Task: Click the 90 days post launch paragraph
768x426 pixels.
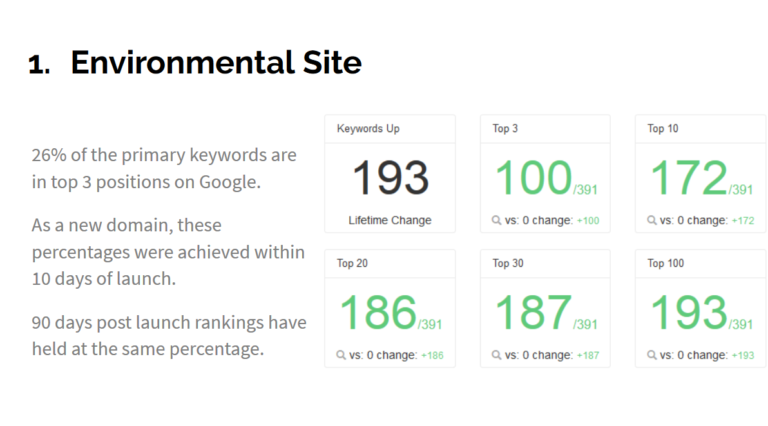Action: click(169, 336)
